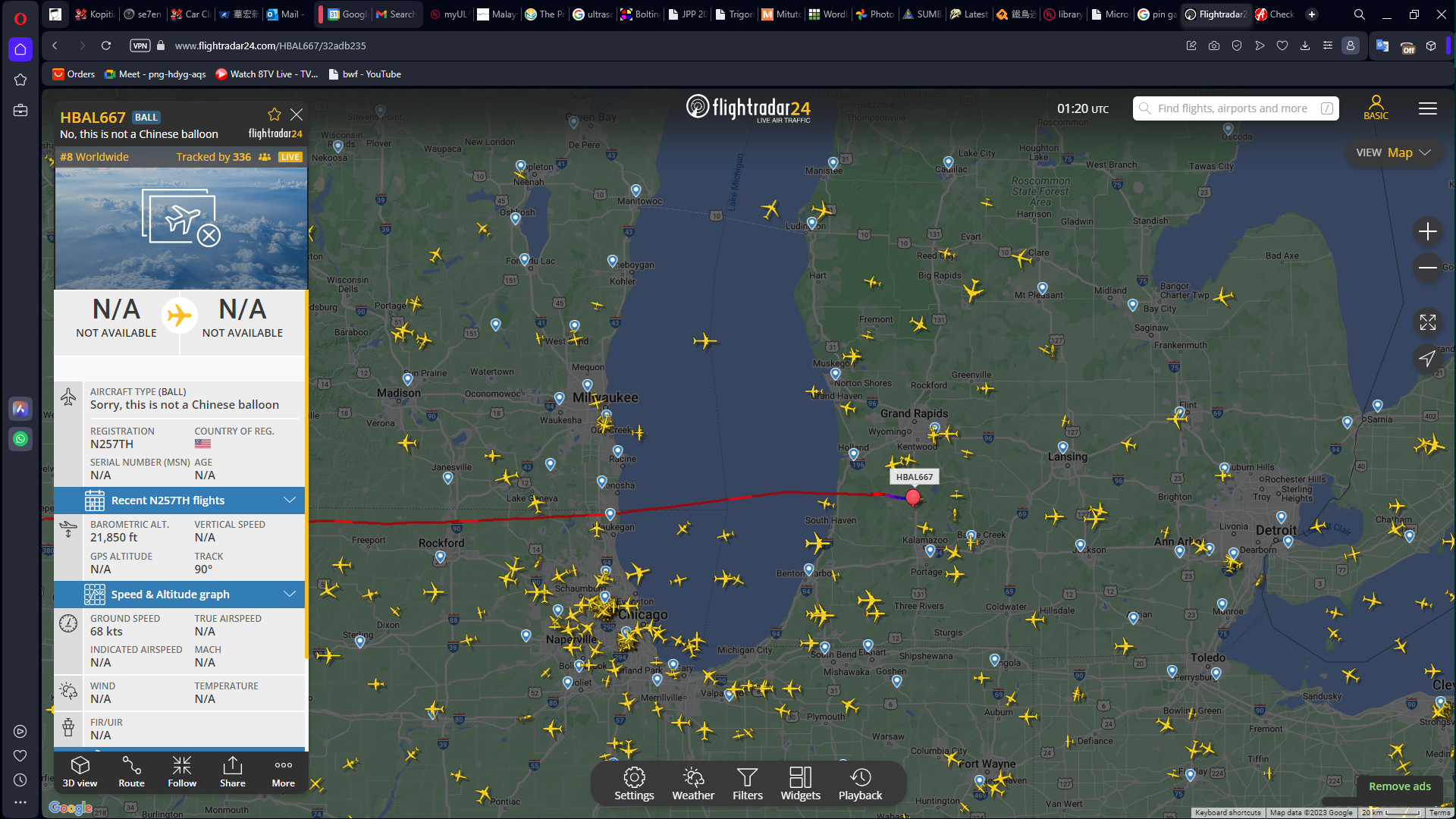1456x819 pixels.
Task: Share the HBAL667 flight
Action: tap(233, 772)
